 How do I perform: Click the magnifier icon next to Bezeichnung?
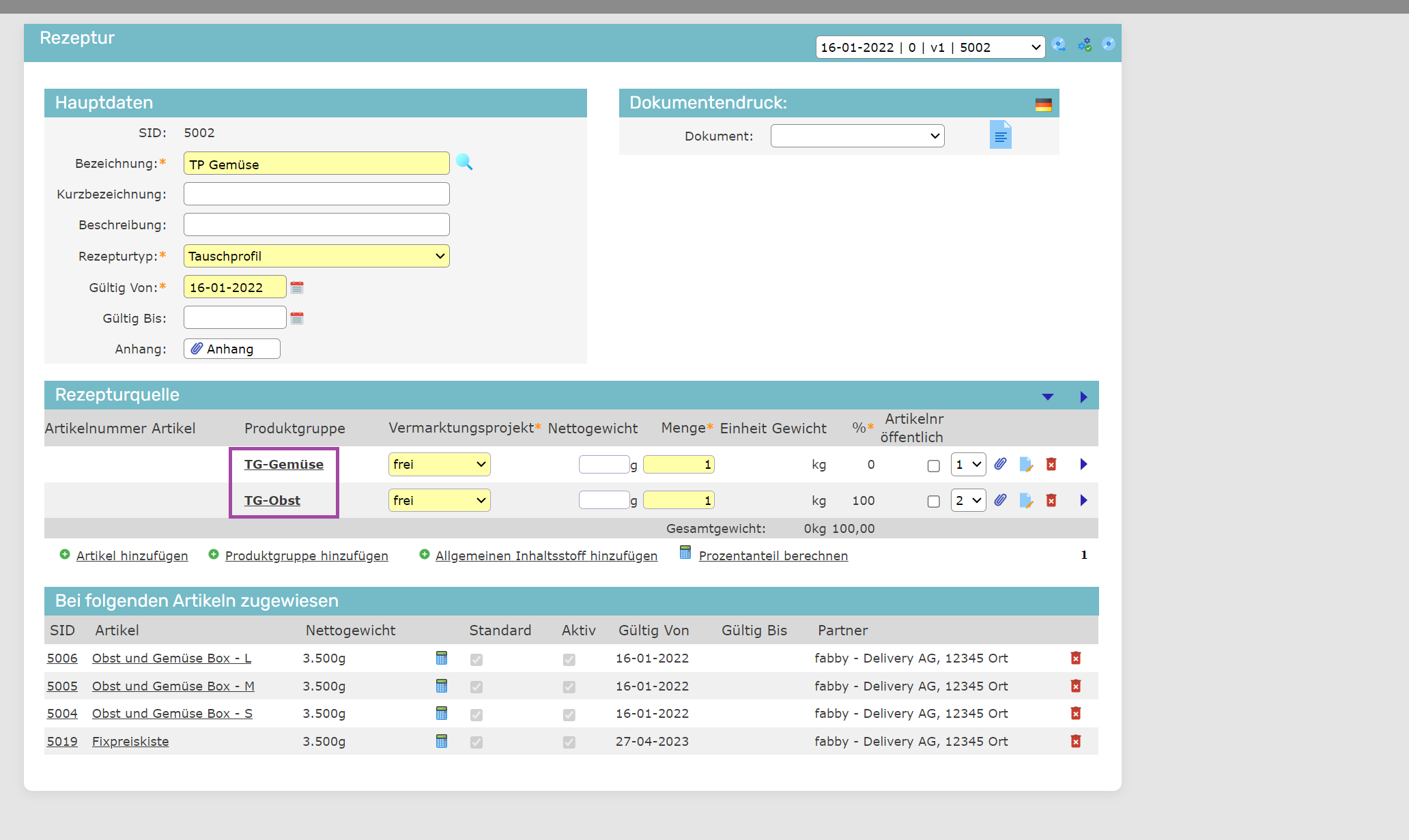coord(464,162)
